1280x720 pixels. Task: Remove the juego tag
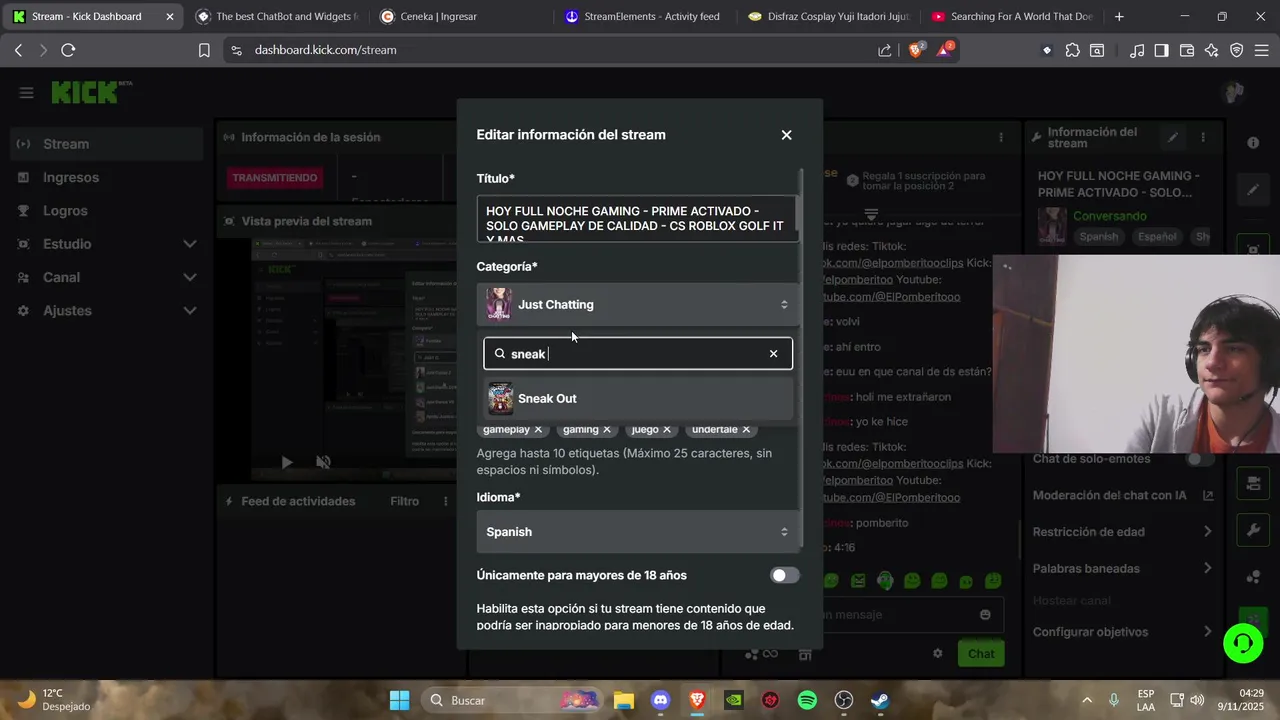[x=667, y=429]
